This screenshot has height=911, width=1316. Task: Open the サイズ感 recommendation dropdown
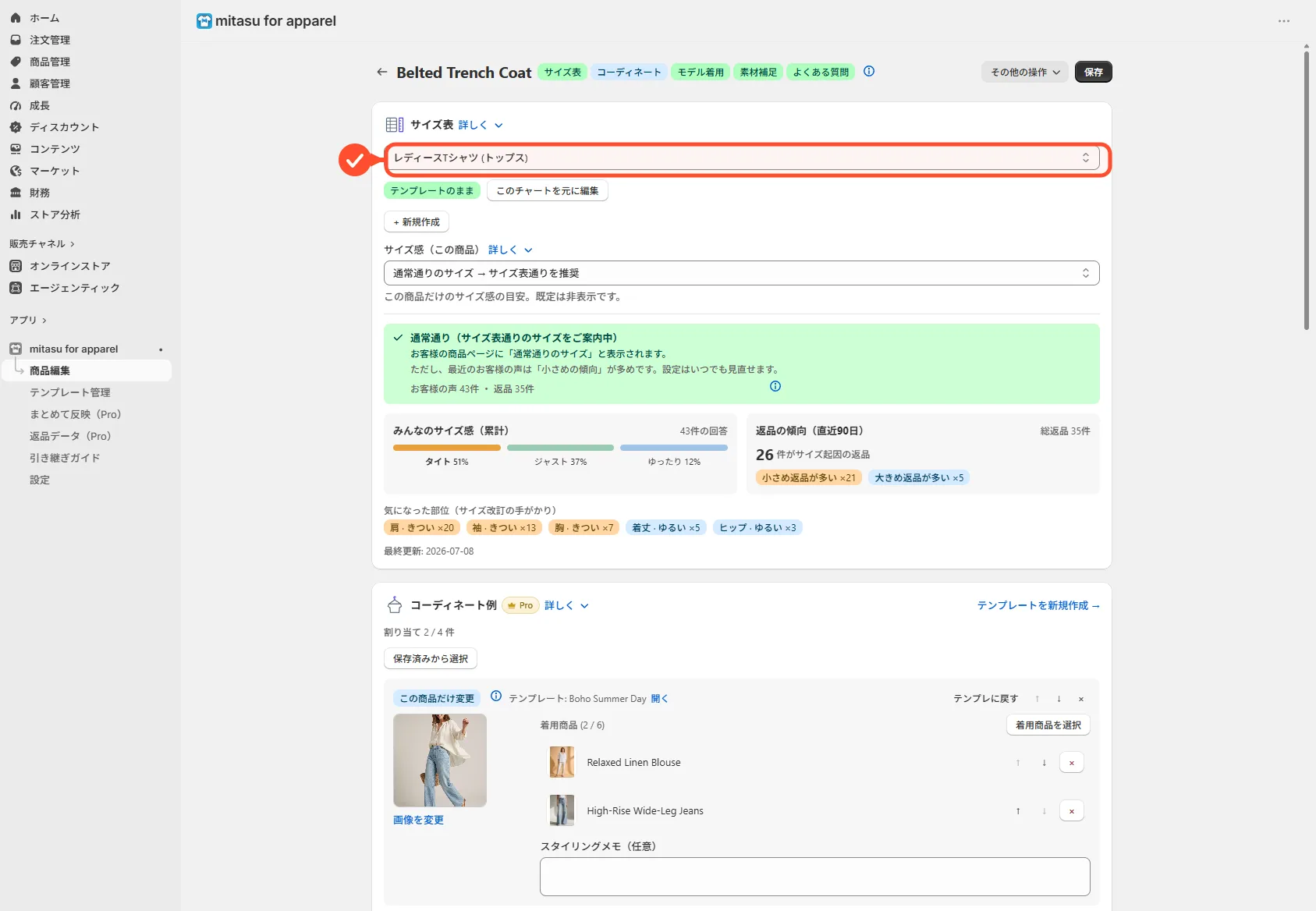[742, 273]
